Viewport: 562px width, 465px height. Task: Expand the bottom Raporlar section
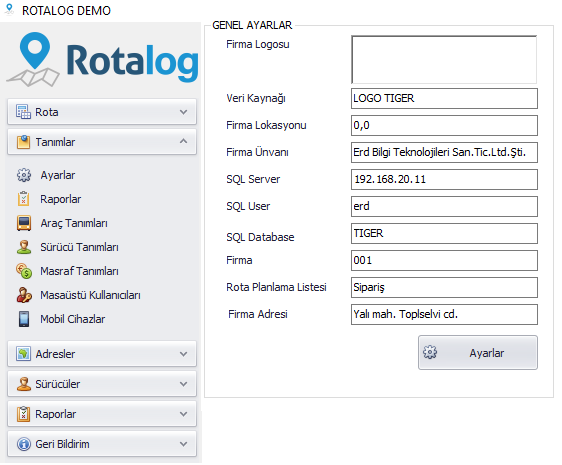(102, 414)
